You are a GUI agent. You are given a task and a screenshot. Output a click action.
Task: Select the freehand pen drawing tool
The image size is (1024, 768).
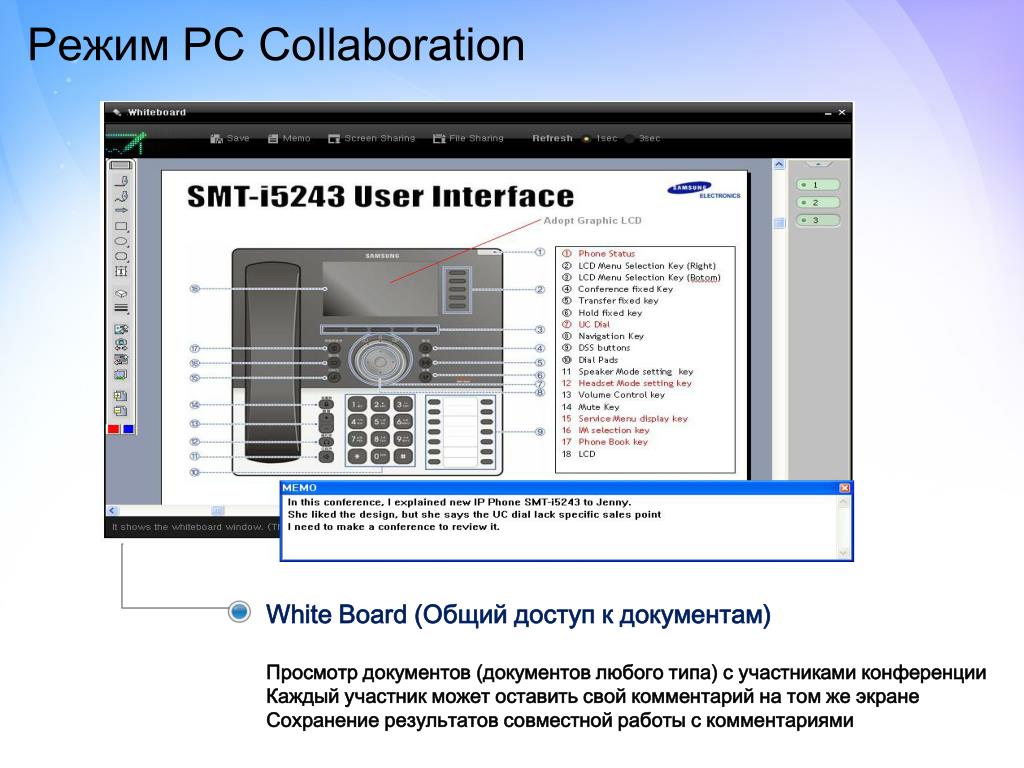[x=121, y=181]
